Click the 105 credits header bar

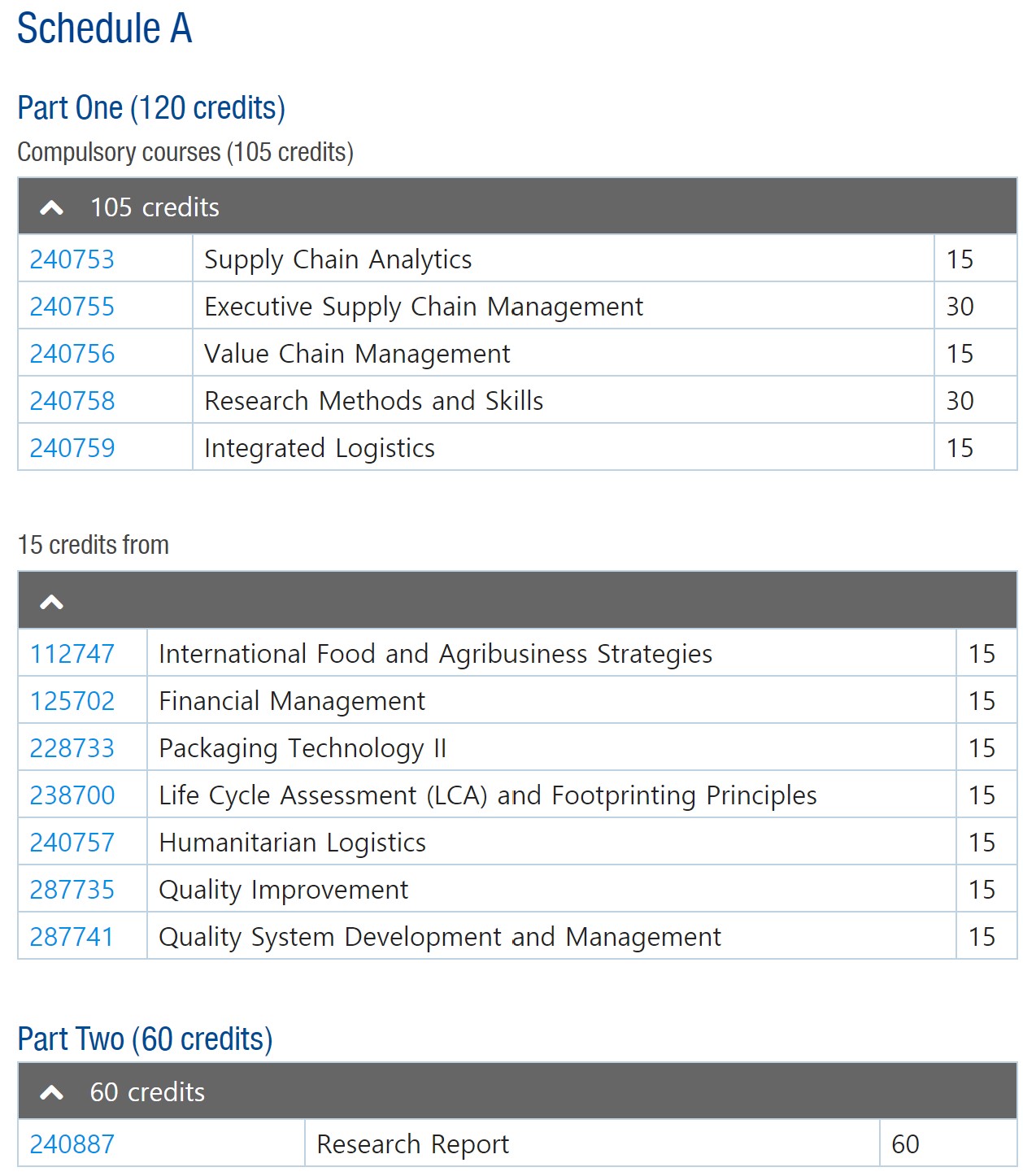click(517, 207)
